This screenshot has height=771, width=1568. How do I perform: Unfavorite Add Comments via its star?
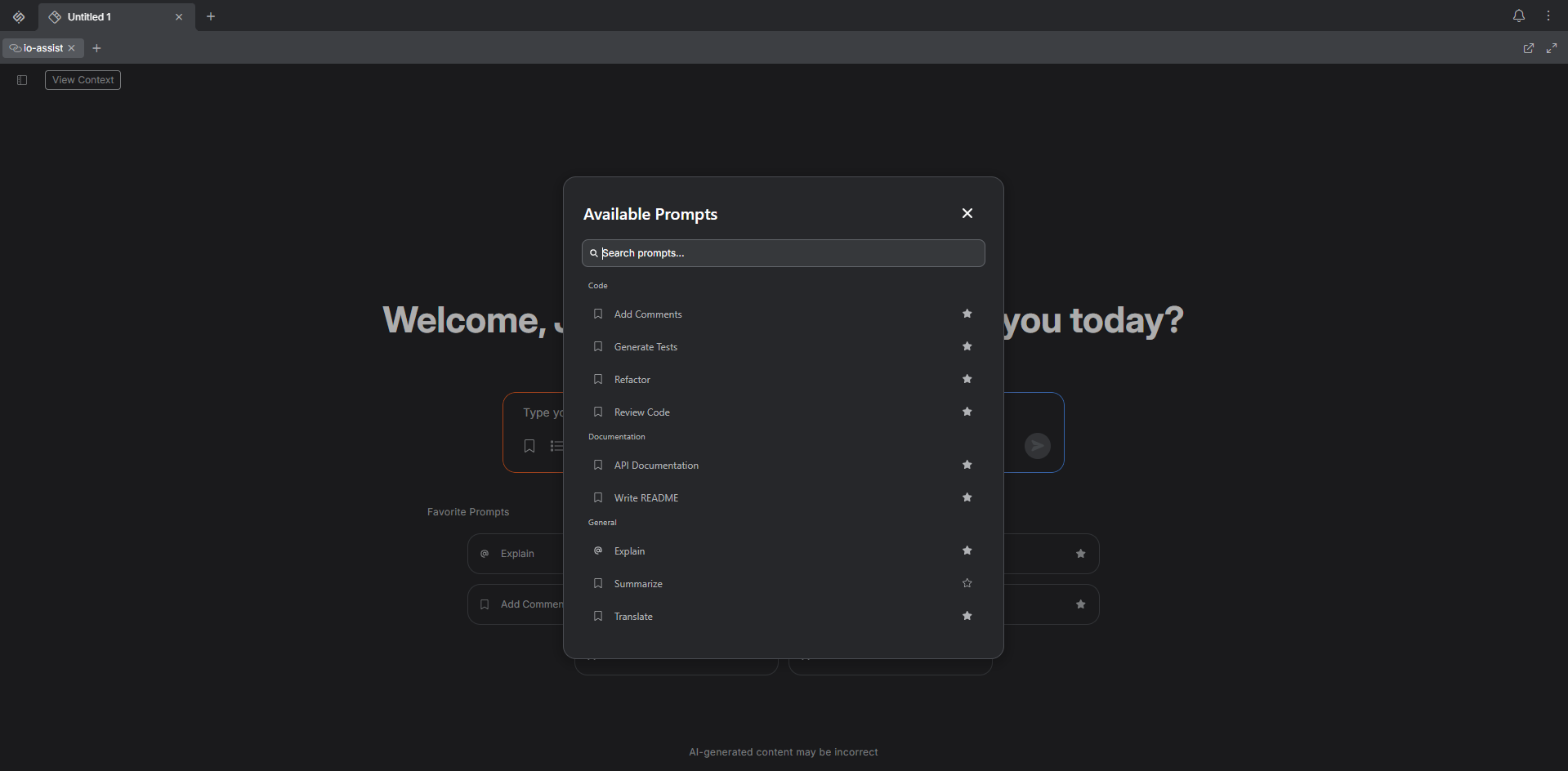[x=967, y=314]
